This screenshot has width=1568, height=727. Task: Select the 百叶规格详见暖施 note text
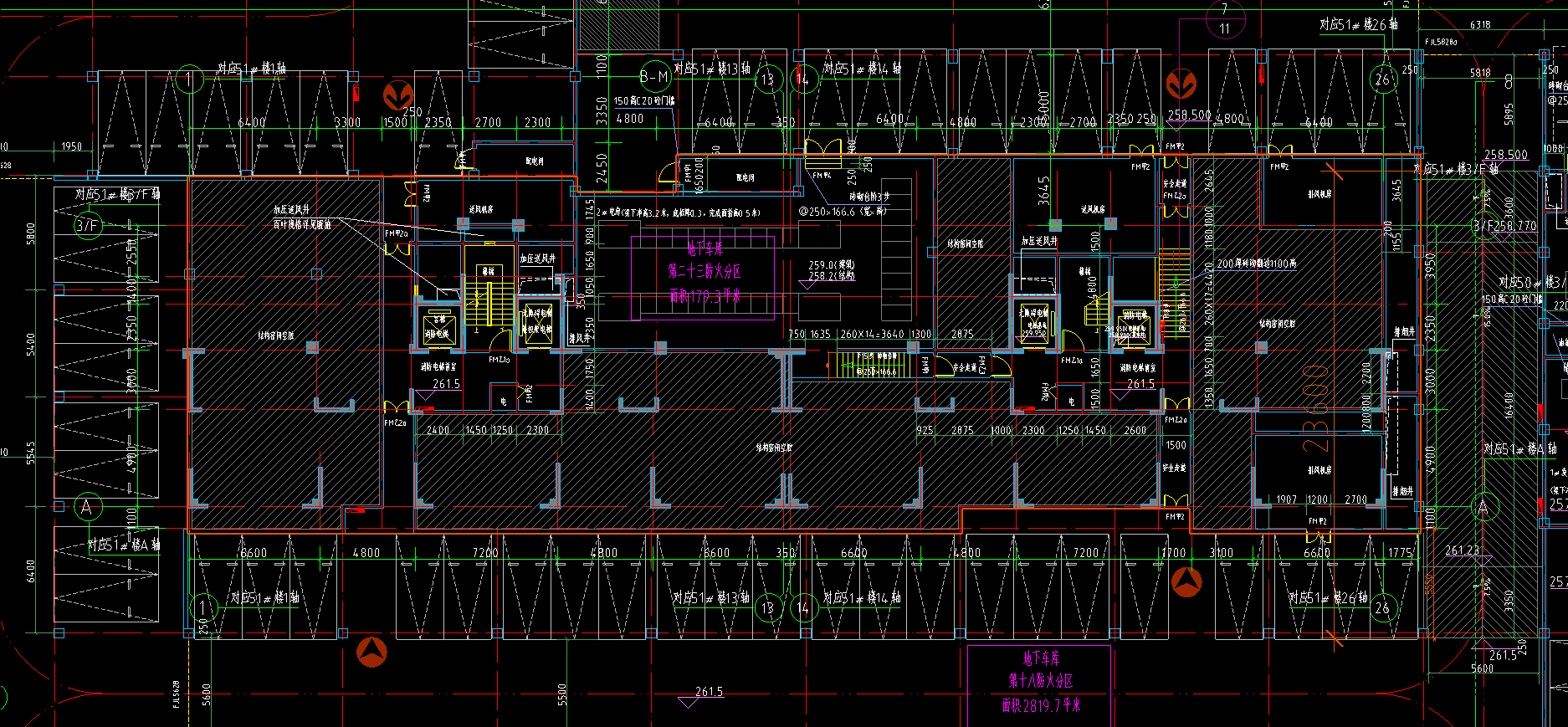click(302, 225)
